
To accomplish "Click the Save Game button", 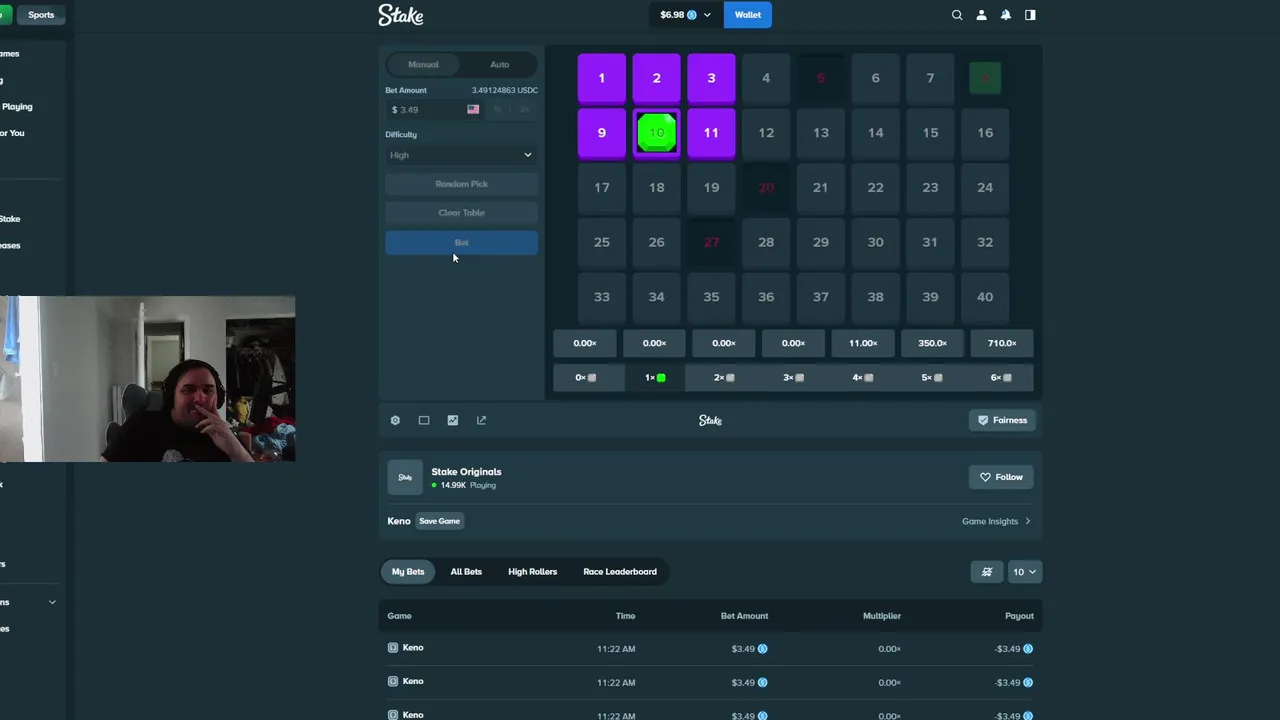I will [439, 522].
